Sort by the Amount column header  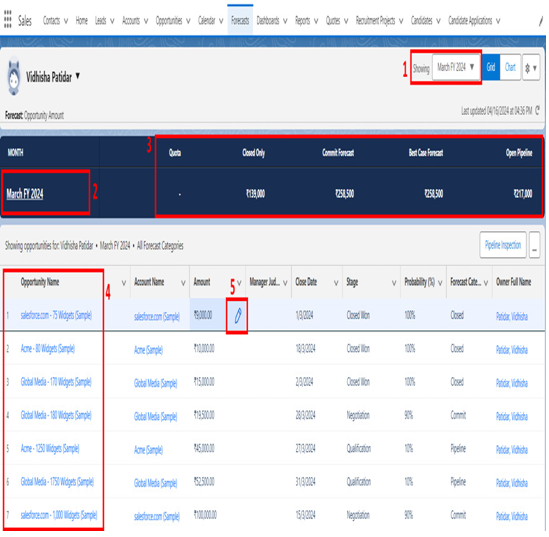click(x=202, y=282)
